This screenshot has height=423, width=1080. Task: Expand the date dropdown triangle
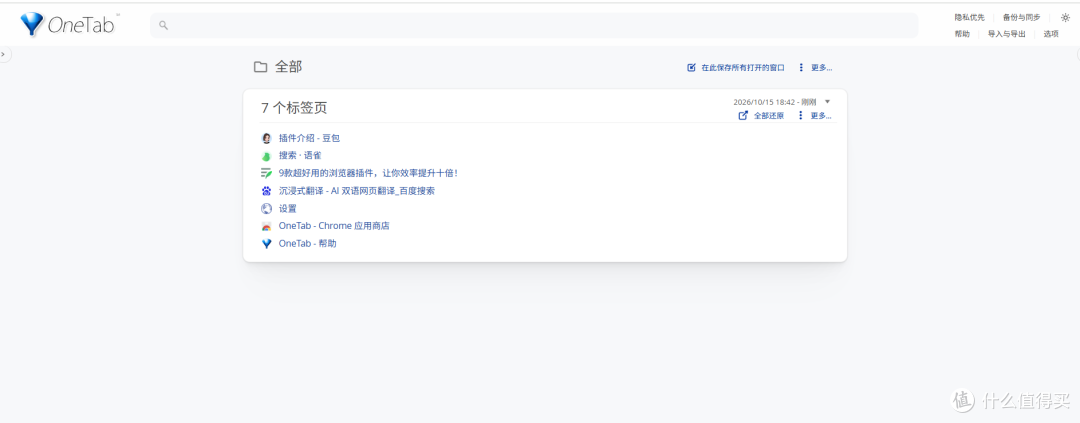pos(827,101)
